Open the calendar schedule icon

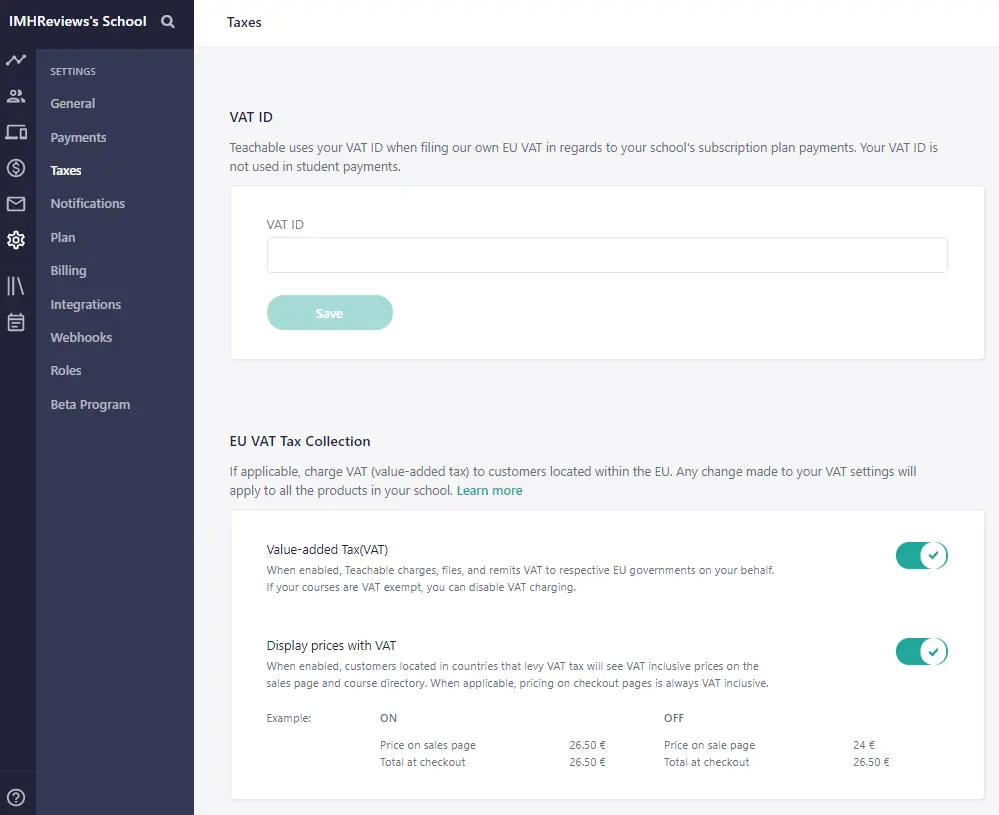(16, 322)
